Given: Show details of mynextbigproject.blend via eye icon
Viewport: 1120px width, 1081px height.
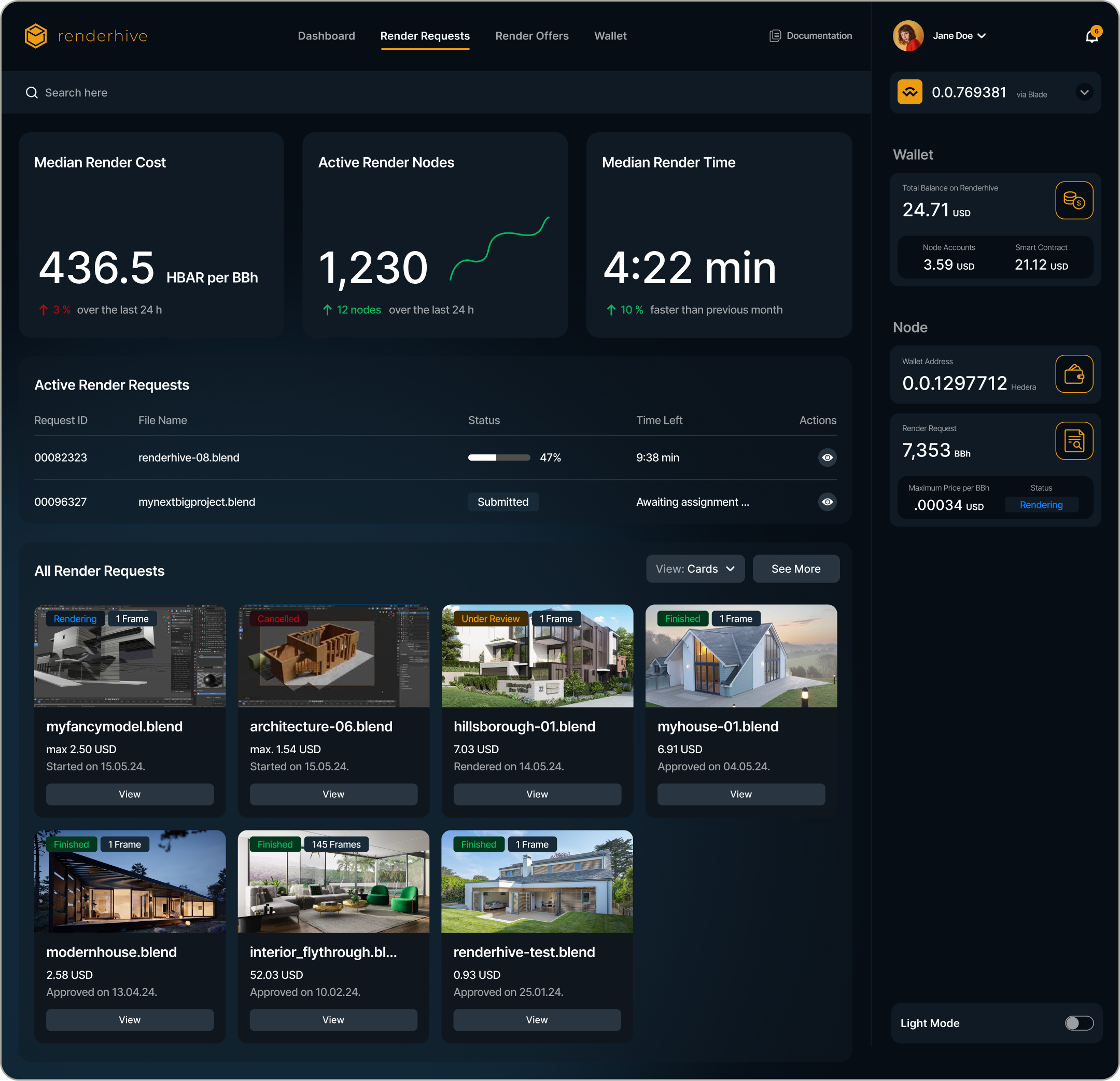Looking at the screenshot, I should (828, 502).
